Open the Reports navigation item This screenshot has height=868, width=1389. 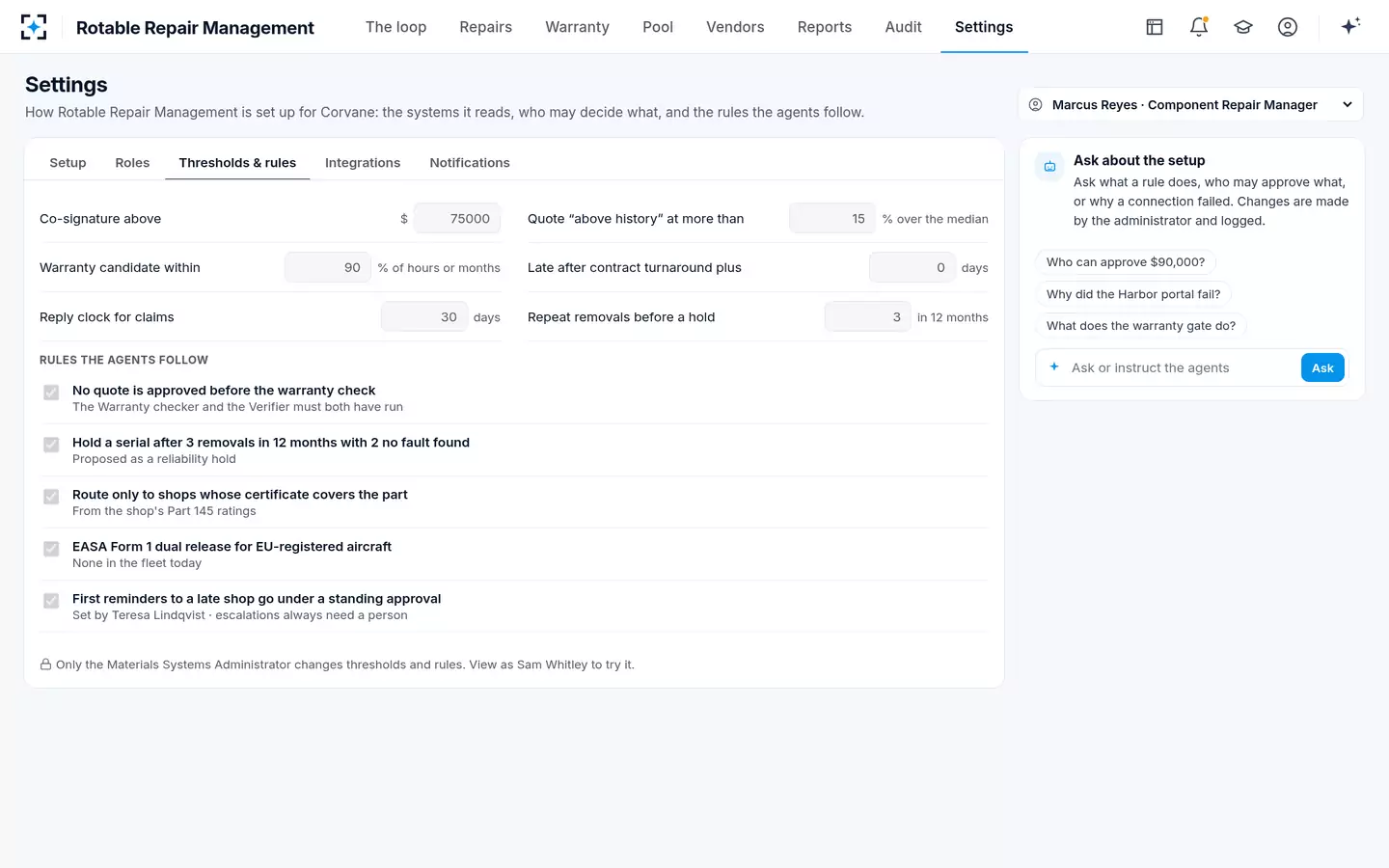pos(825,27)
